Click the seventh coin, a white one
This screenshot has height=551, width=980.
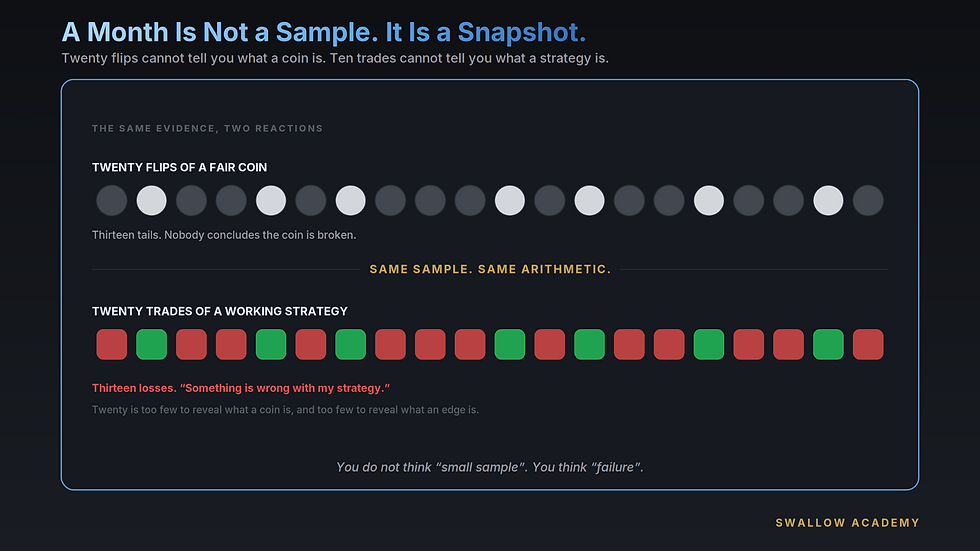pos(351,201)
